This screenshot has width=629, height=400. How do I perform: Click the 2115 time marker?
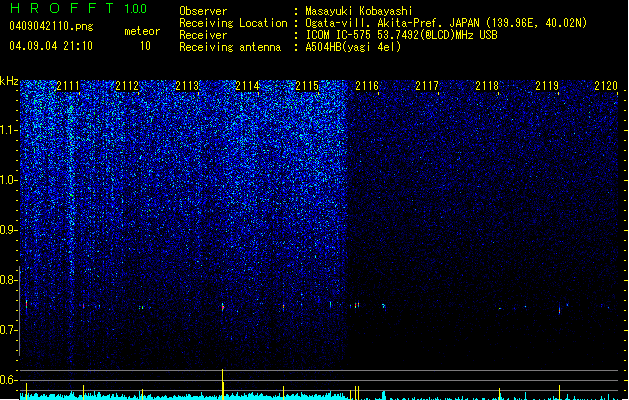point(307,86)
